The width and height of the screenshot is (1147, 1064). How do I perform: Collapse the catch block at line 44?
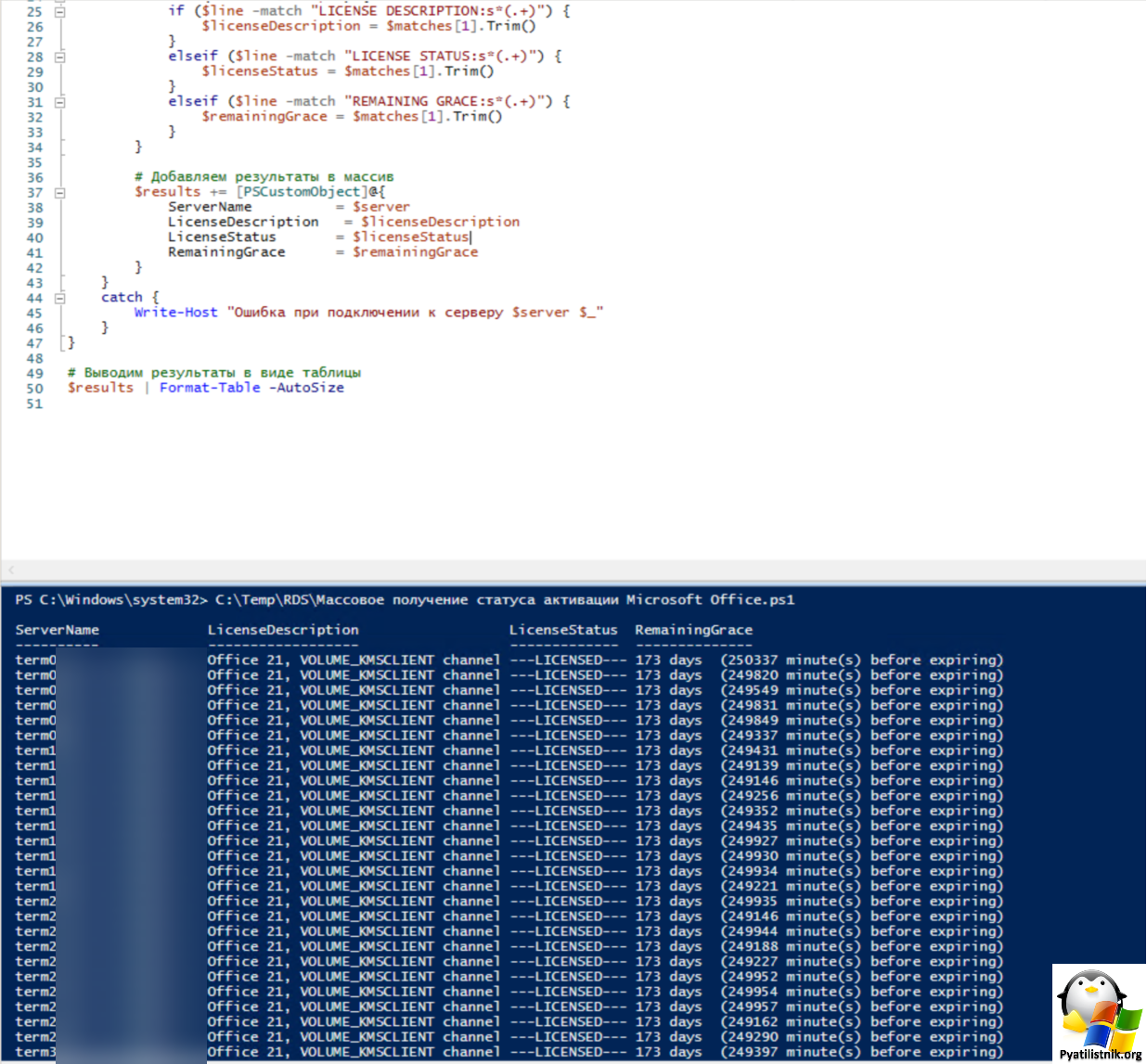(59, 299)
